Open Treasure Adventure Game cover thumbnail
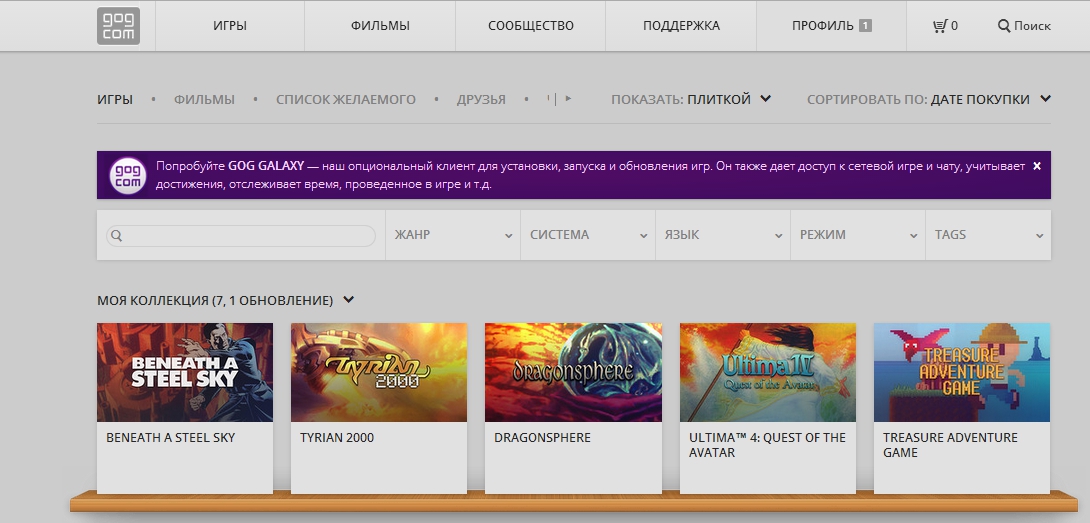 962,372
